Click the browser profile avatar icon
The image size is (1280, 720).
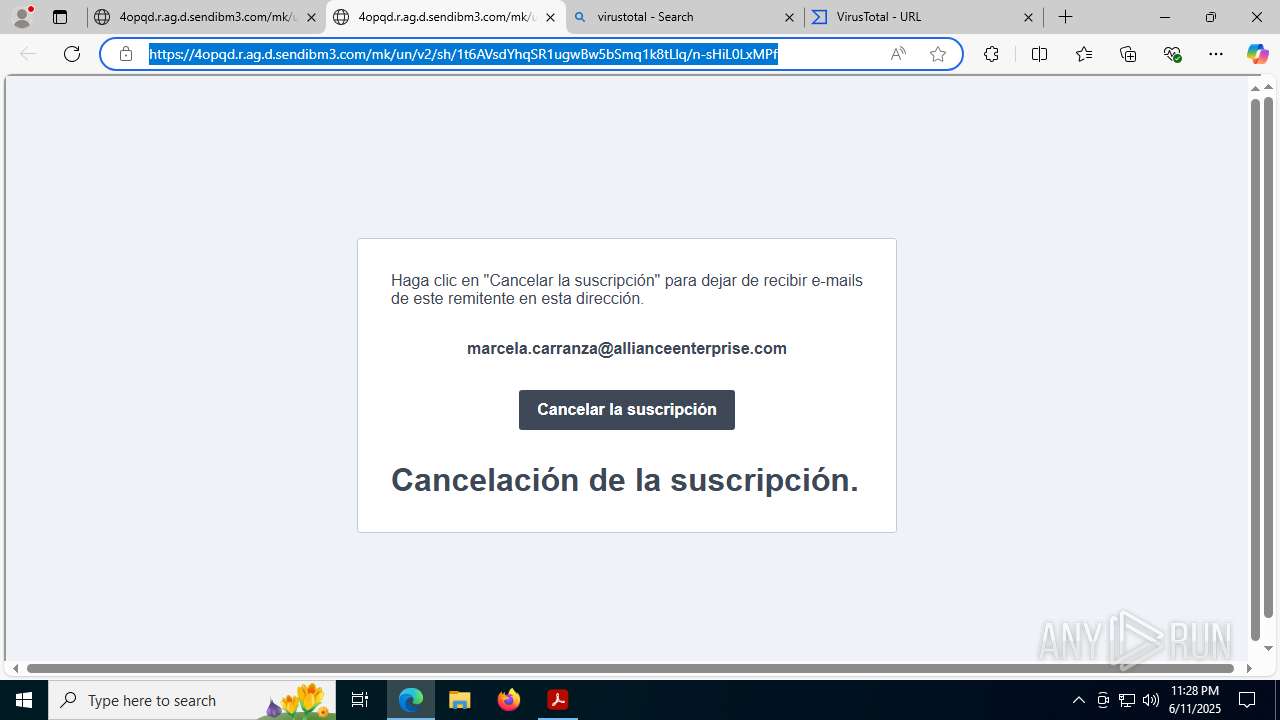click(x=22, y=17)
